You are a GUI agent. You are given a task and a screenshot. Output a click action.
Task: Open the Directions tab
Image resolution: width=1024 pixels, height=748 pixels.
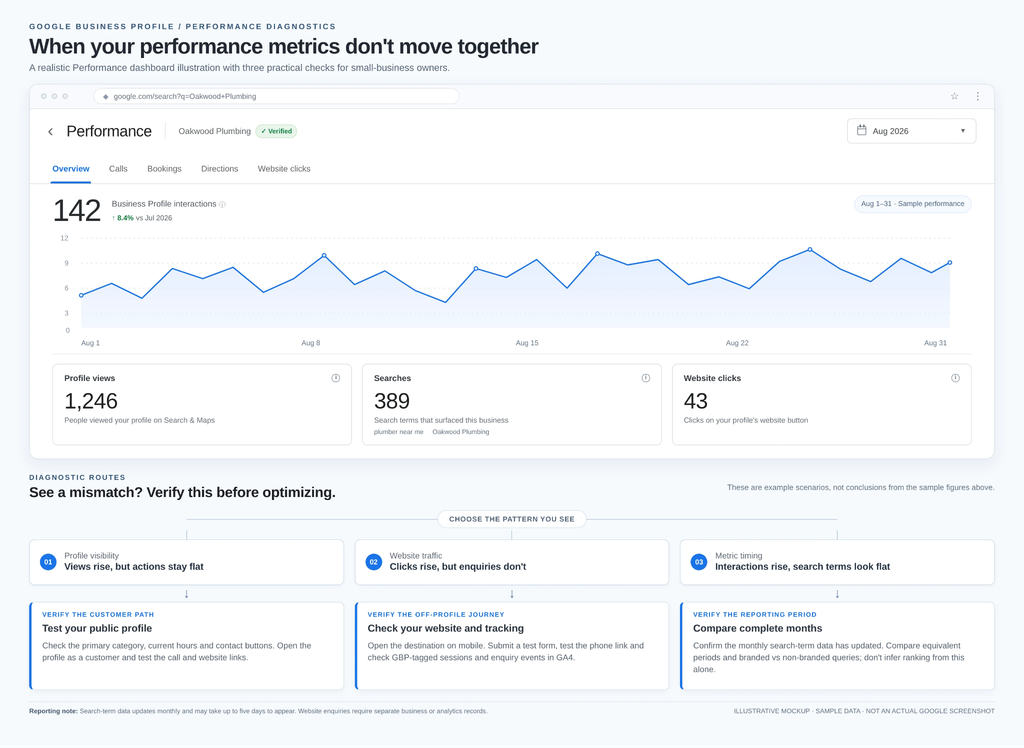(x=219, y=169)
